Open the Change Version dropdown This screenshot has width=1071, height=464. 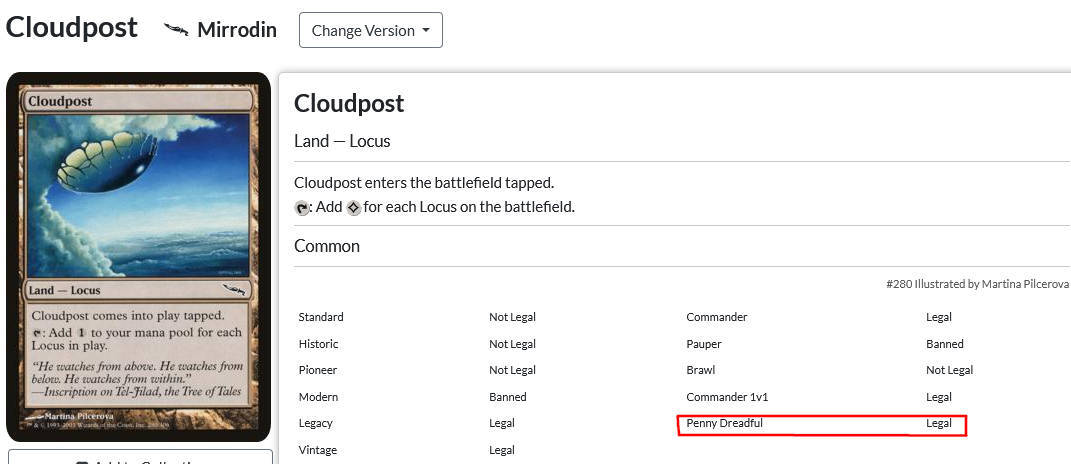(x=370, y=30)
